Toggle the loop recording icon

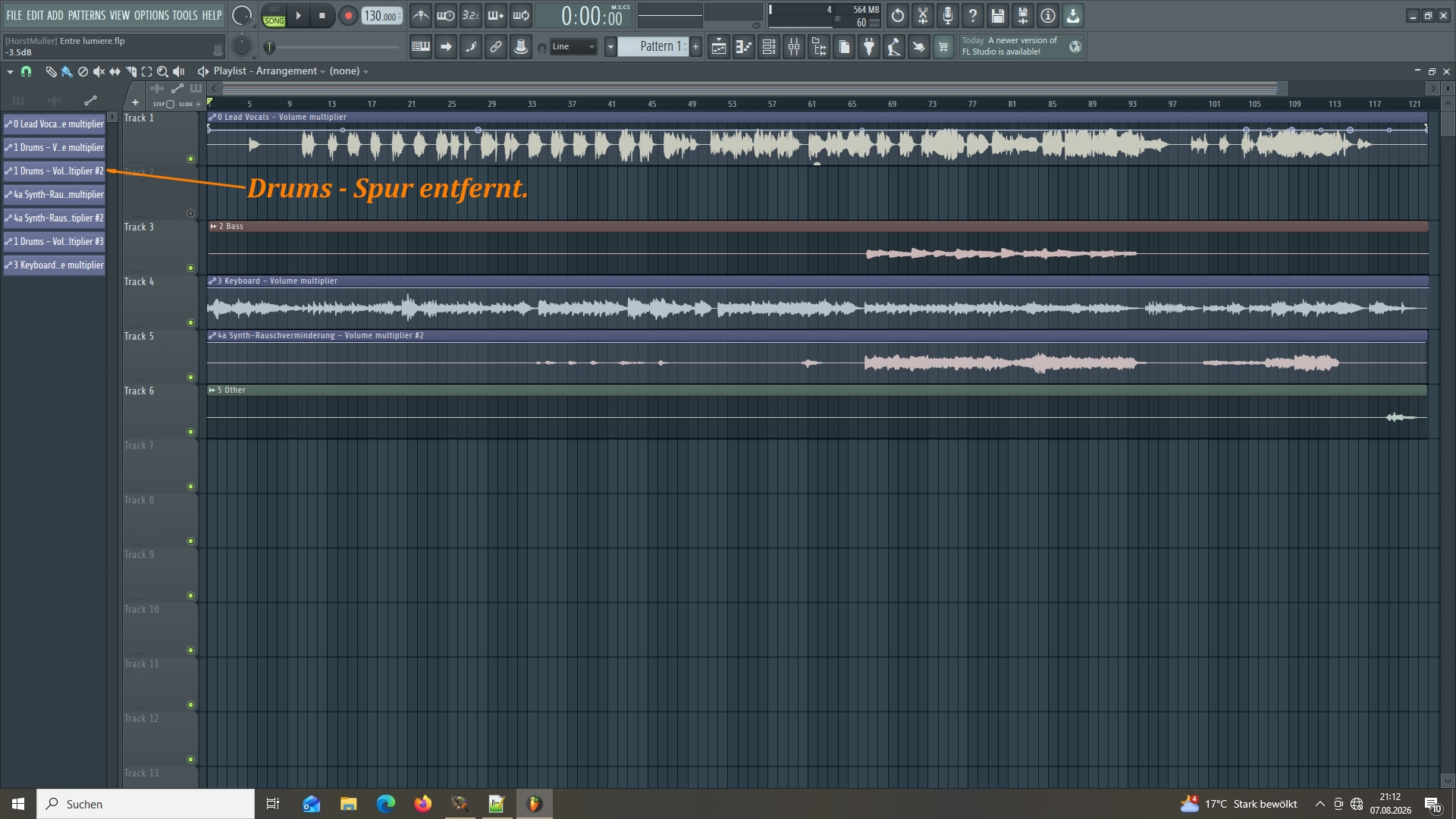click(521, 16)
